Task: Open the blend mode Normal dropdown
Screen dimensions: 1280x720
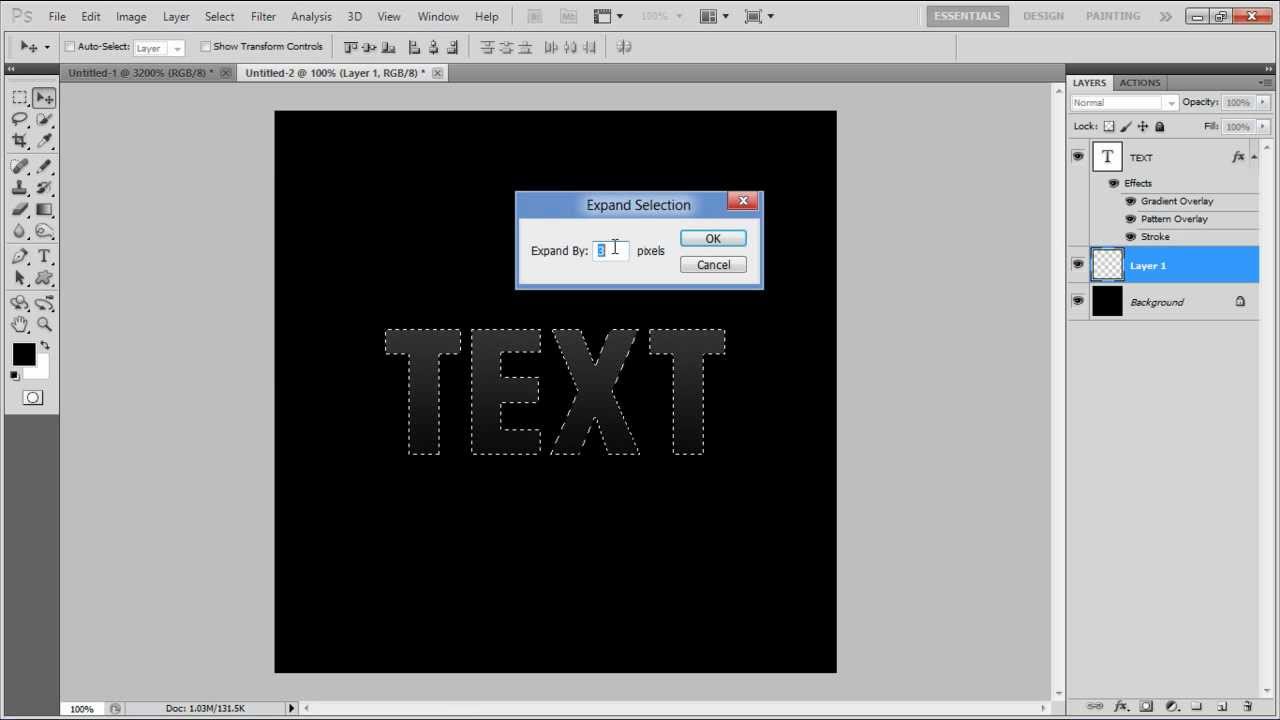Action: click(x=1124, y=103)
